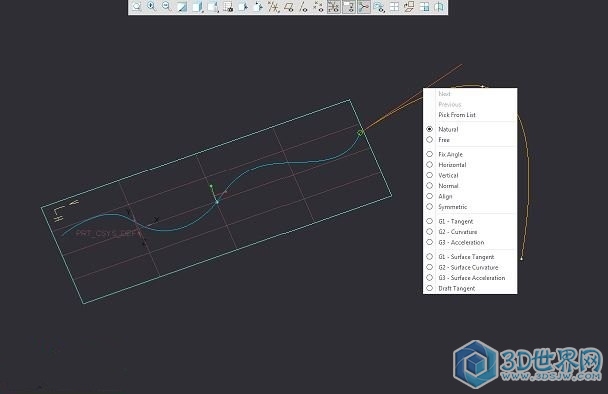608x394 pixels.
Task: Toggle datum plane display icon
Action: (288, 7)
